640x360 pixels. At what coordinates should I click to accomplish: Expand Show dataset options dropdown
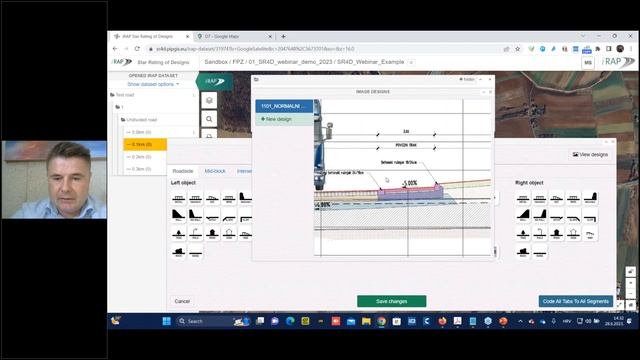point(153,84)
